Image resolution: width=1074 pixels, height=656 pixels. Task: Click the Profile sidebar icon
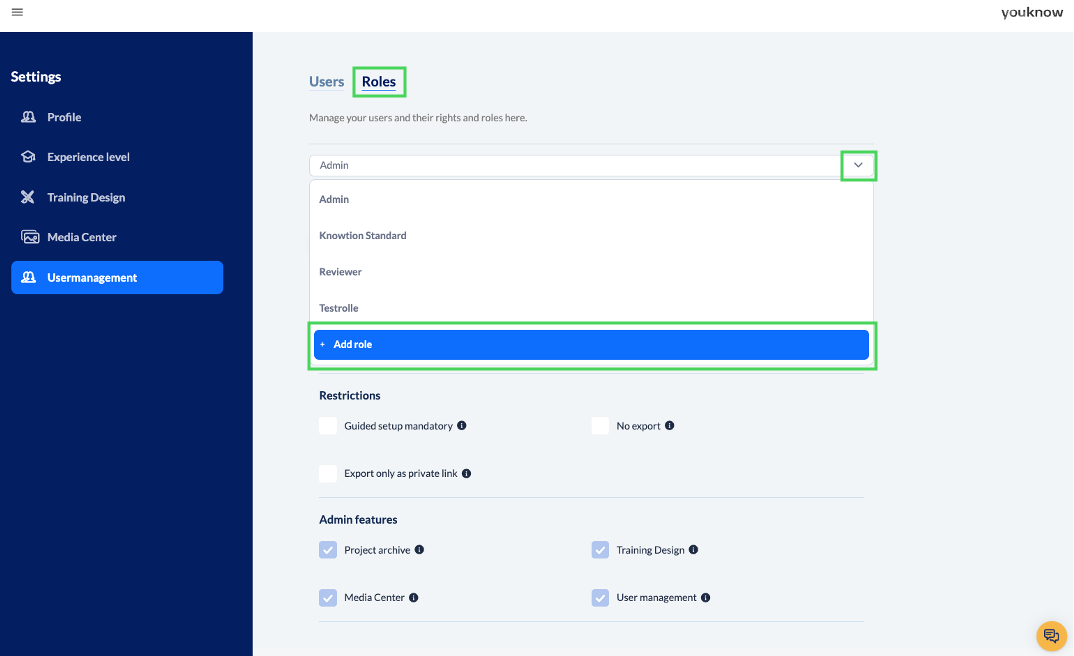coord(28,117)
